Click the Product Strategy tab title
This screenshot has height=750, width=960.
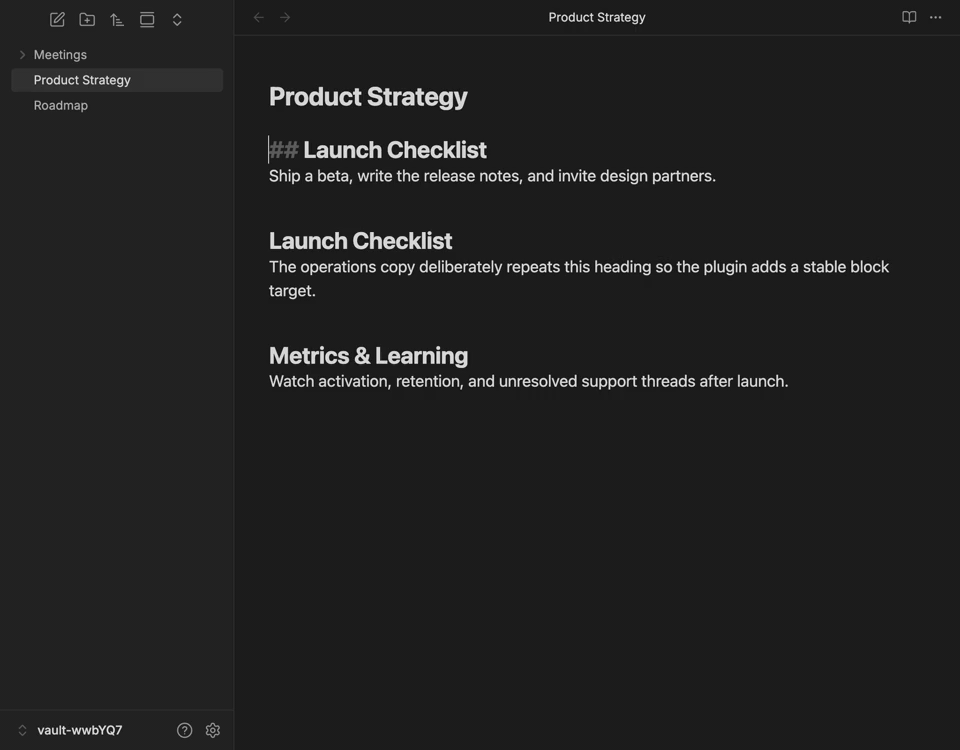(597, 17)
